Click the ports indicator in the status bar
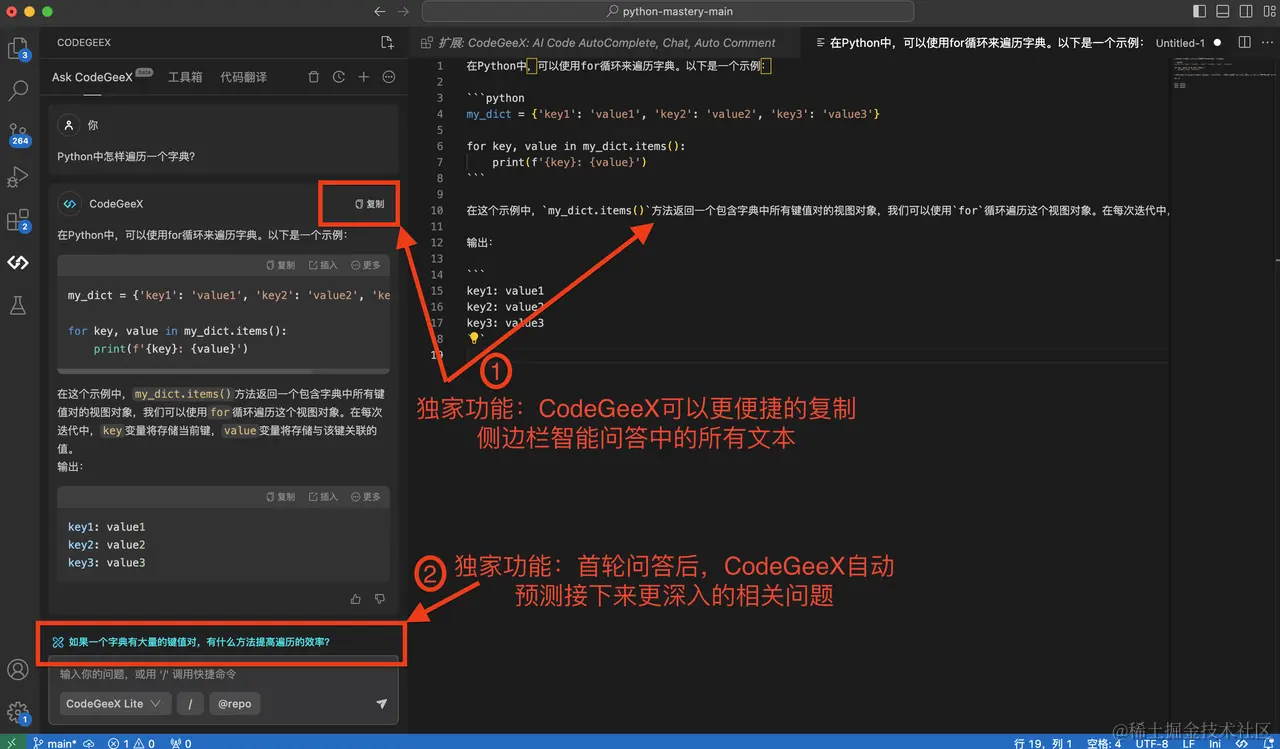This screenshot has width=1280, height=749. (181, 743)
